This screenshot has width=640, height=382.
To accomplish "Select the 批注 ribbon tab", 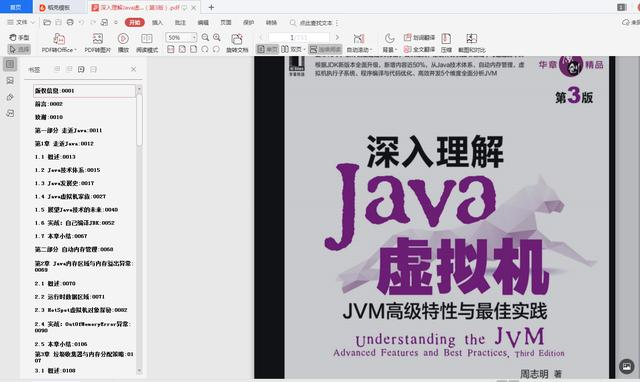I will coord(180,22).
